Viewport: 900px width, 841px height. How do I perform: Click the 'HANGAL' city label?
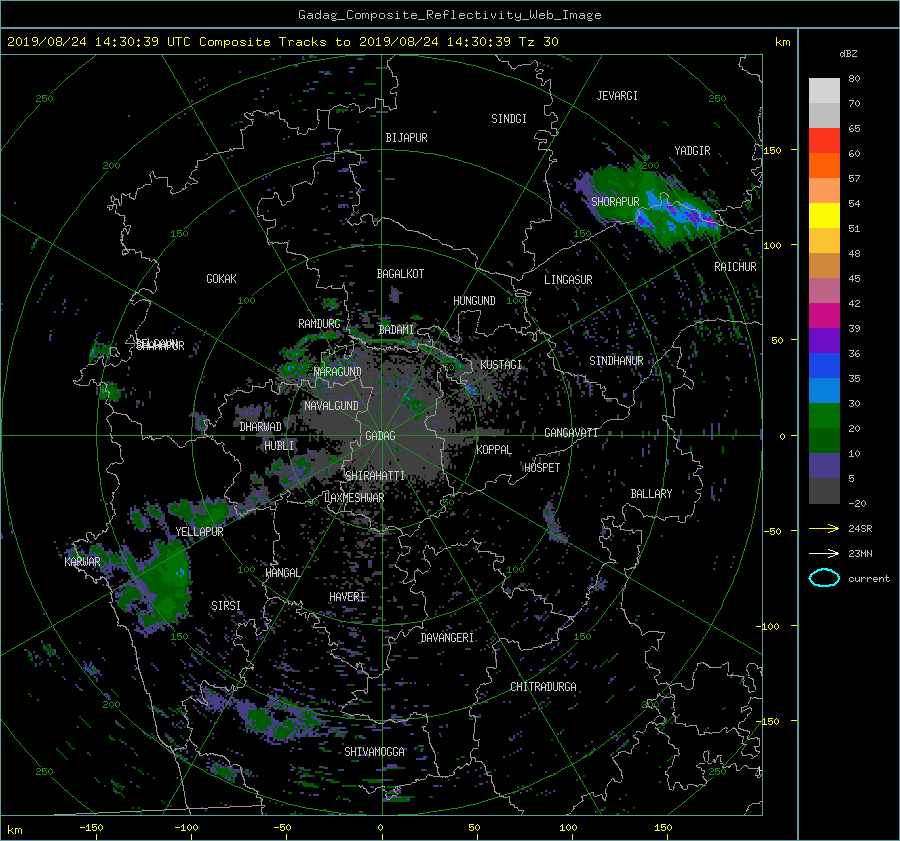282,573
